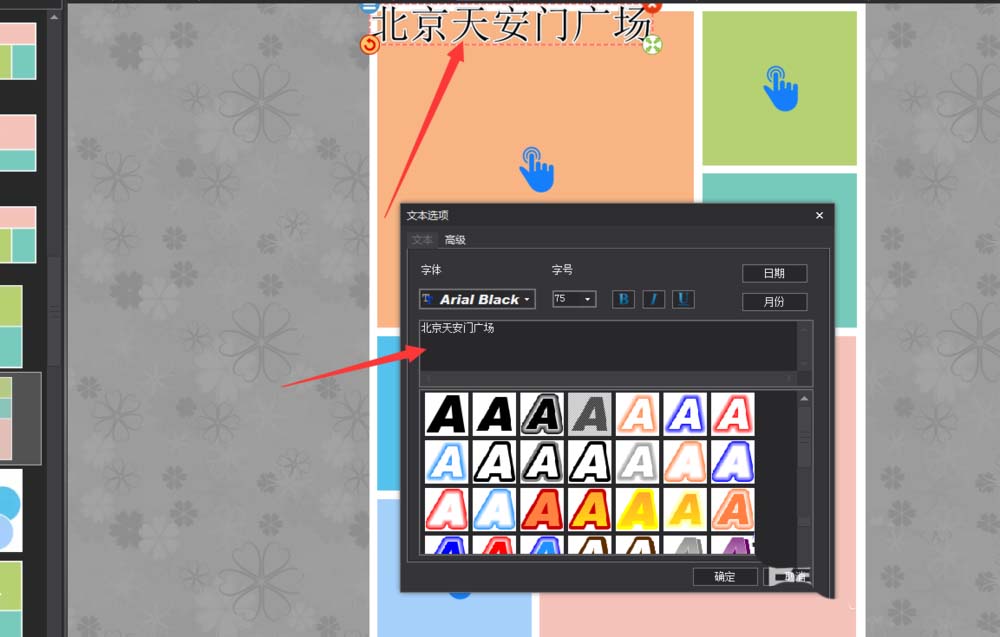The width and height of the screenshot is (1000, 637).
Task: Toggle bold text formatting
Action: (623, 299)
